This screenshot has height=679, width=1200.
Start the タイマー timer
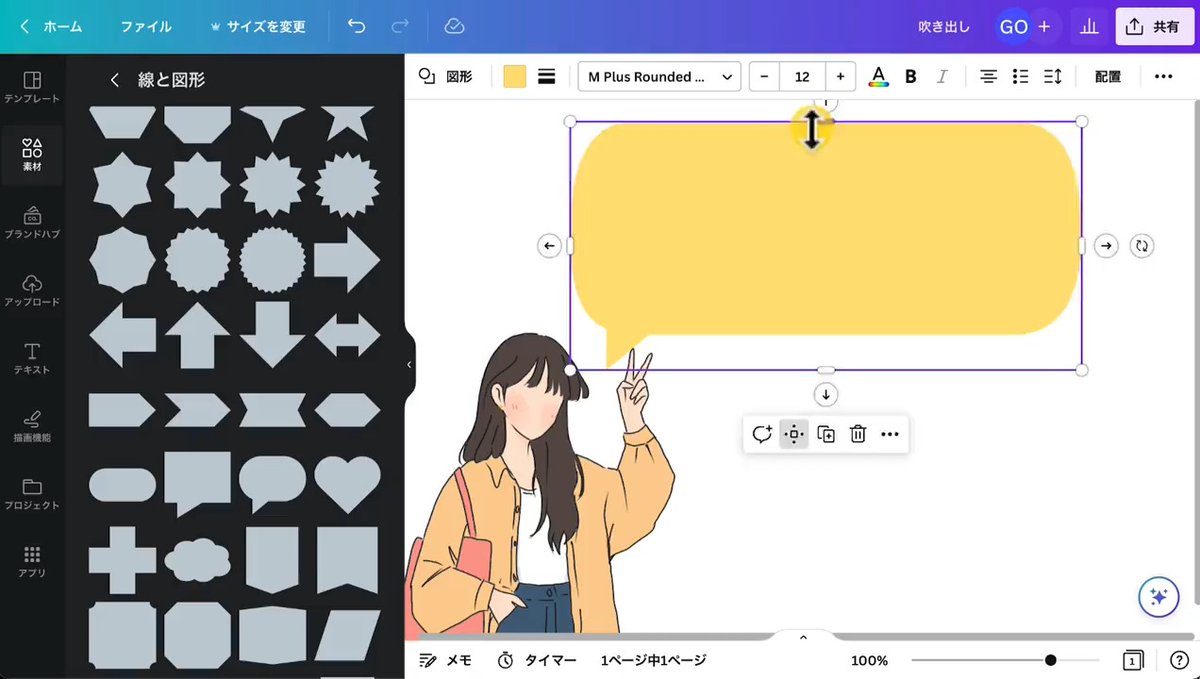pos(537,660)
